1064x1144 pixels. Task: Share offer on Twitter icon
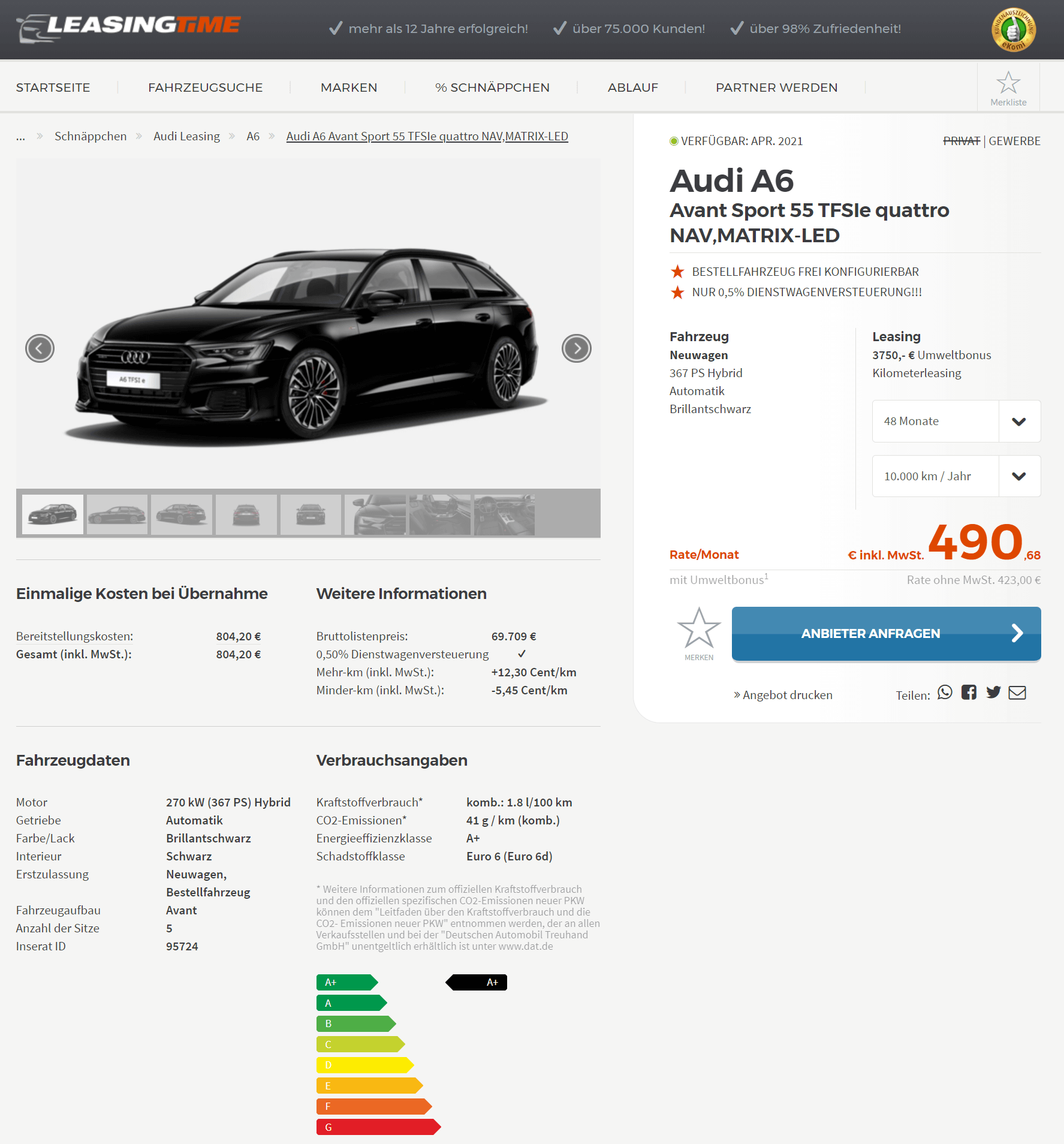tap(993, 693)
